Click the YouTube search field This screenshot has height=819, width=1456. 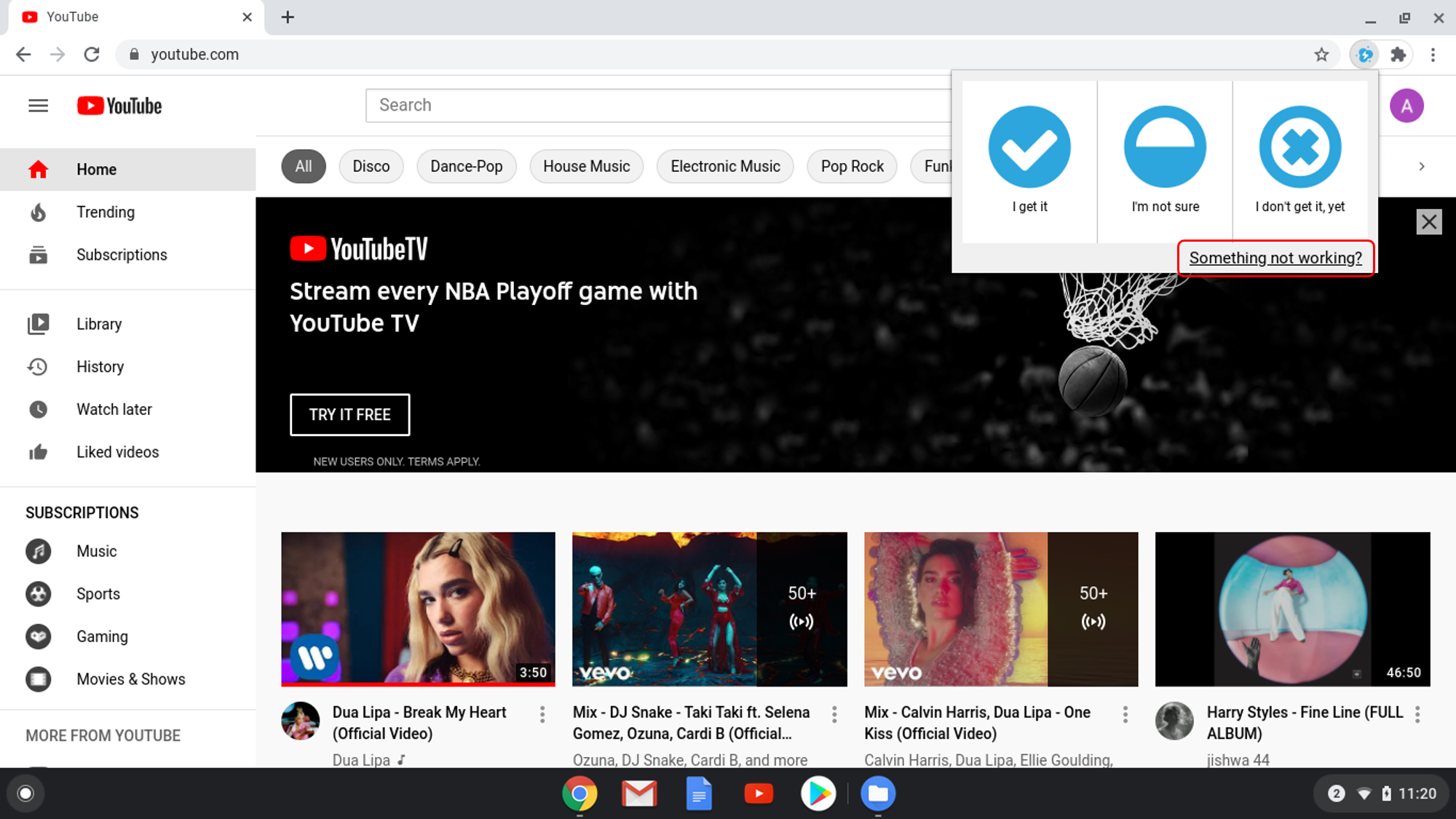coord(658,106)
